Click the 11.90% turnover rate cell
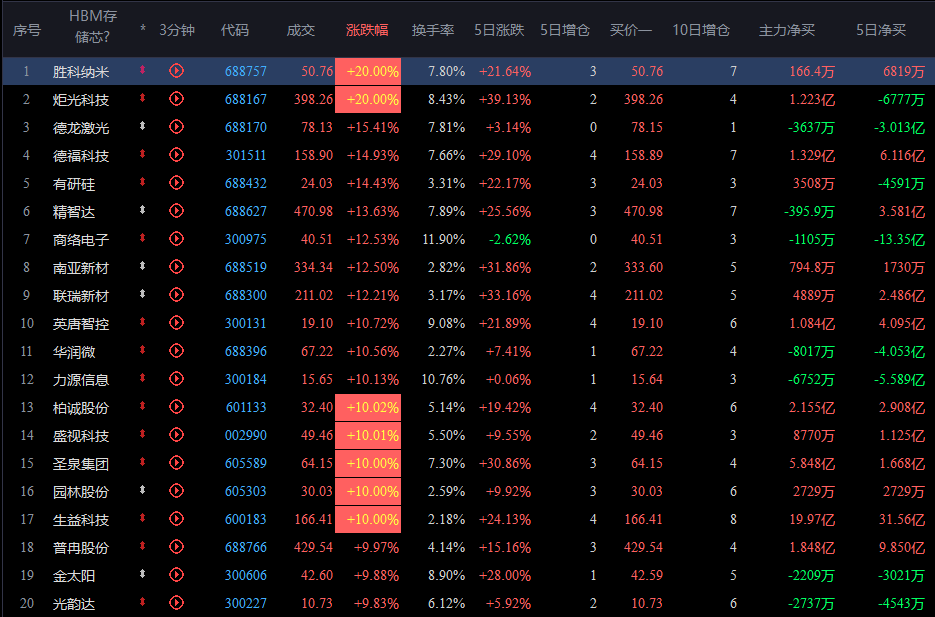 click(444, 240)
